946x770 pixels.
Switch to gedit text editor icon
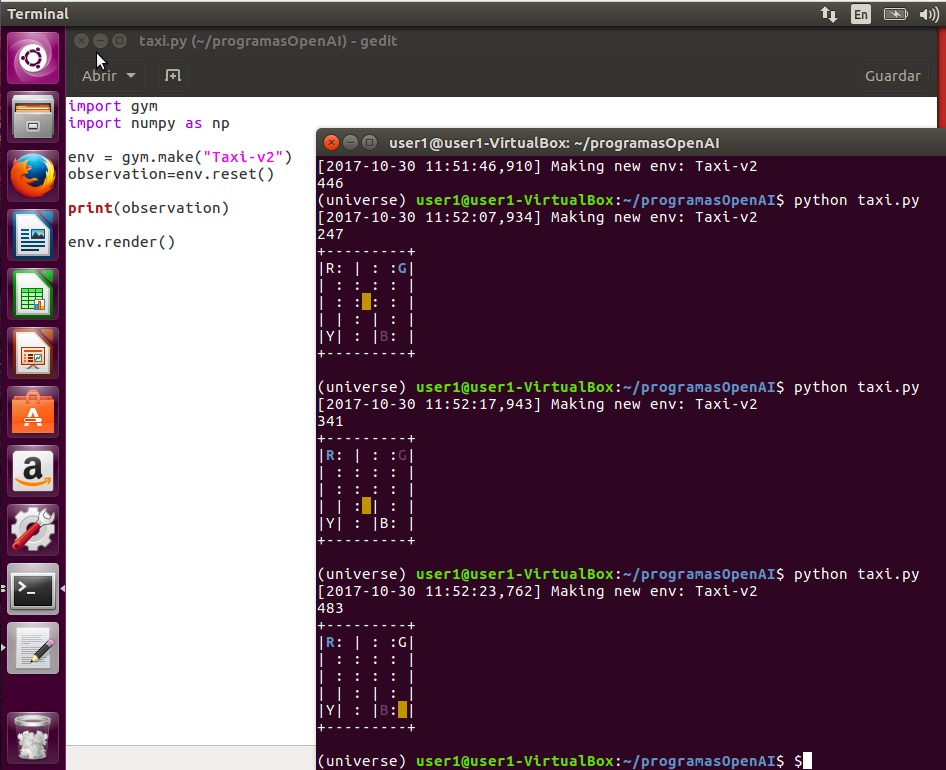(33, 648)
